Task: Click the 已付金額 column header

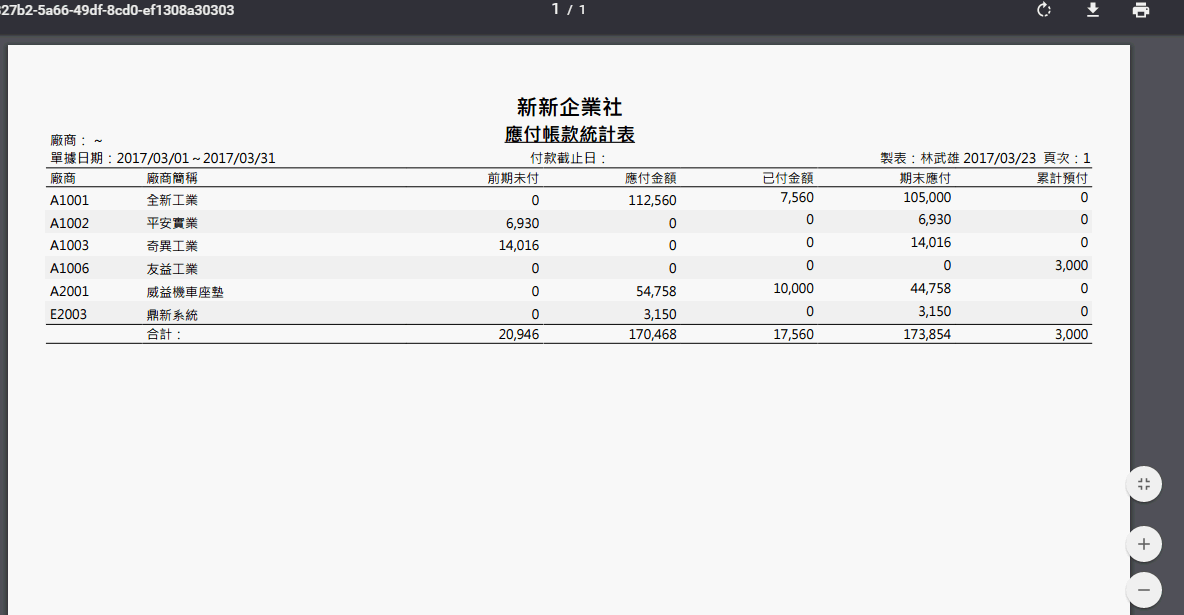Action: pos(788,178)
